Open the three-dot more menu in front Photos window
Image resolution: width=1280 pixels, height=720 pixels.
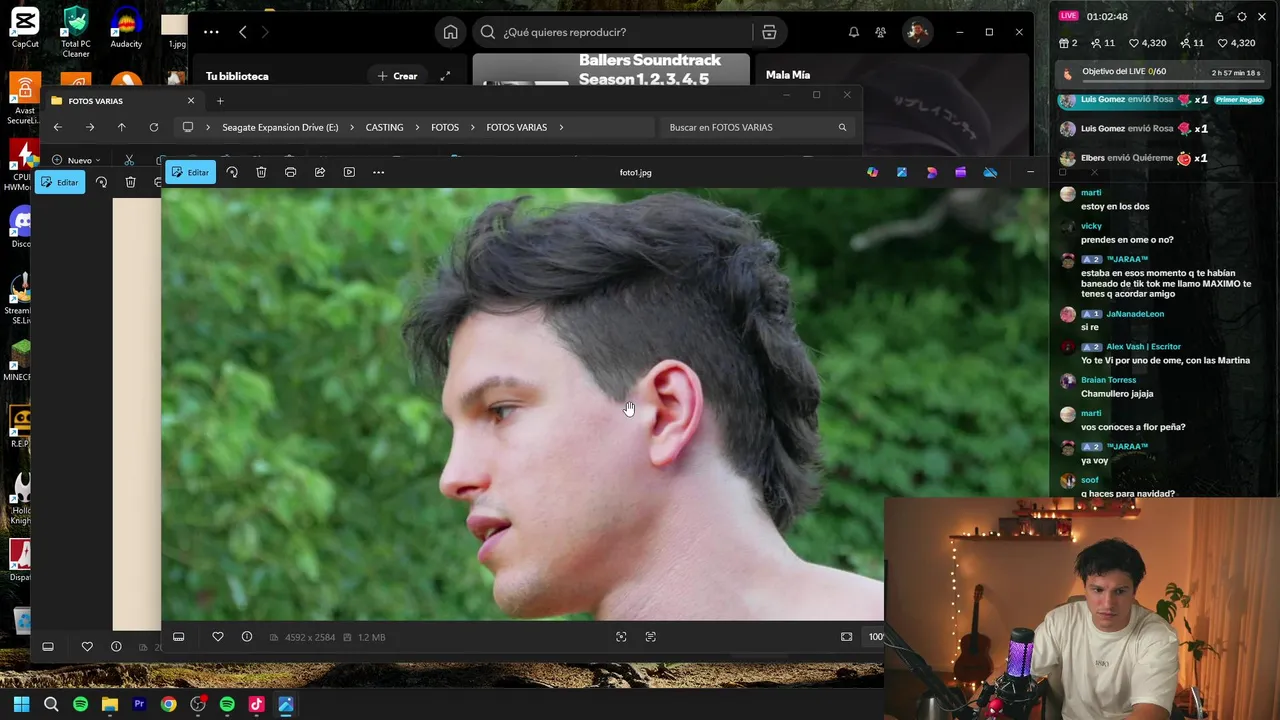pyautogui.click(x=378, y=172)
